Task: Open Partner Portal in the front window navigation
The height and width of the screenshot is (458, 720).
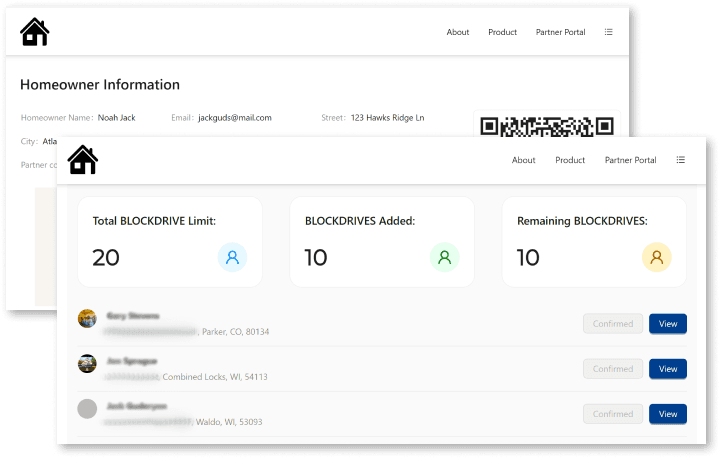Action: coord(630,160)
